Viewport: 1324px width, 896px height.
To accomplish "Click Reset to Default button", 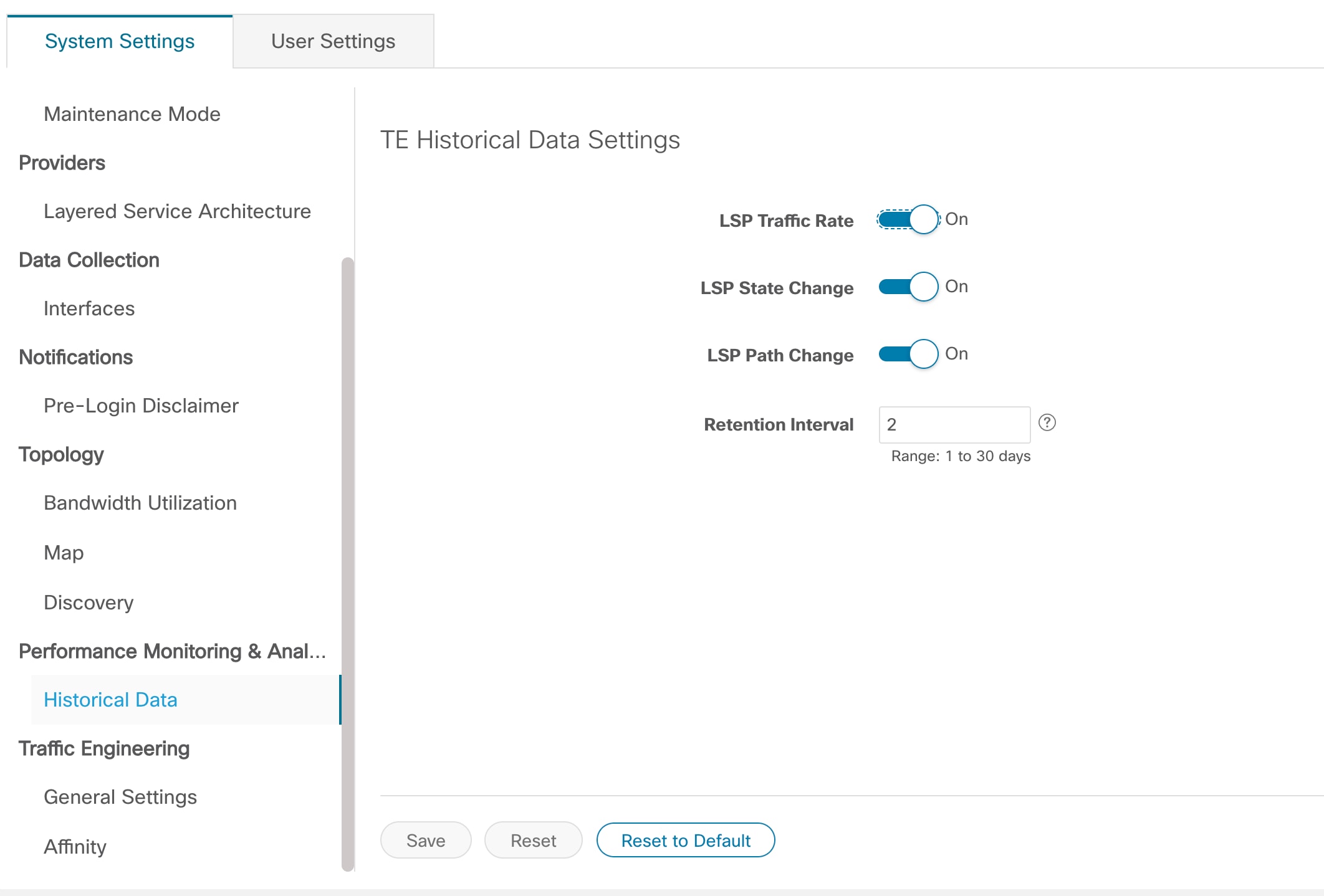I will [686, 841].
